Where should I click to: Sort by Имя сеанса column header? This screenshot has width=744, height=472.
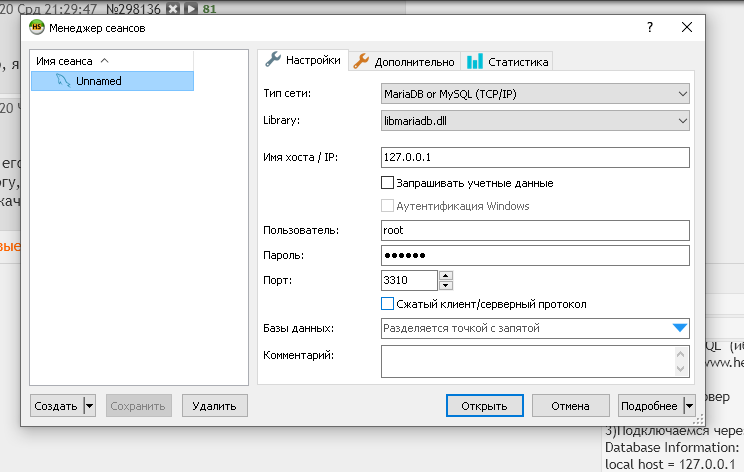(x=112, y=61)
